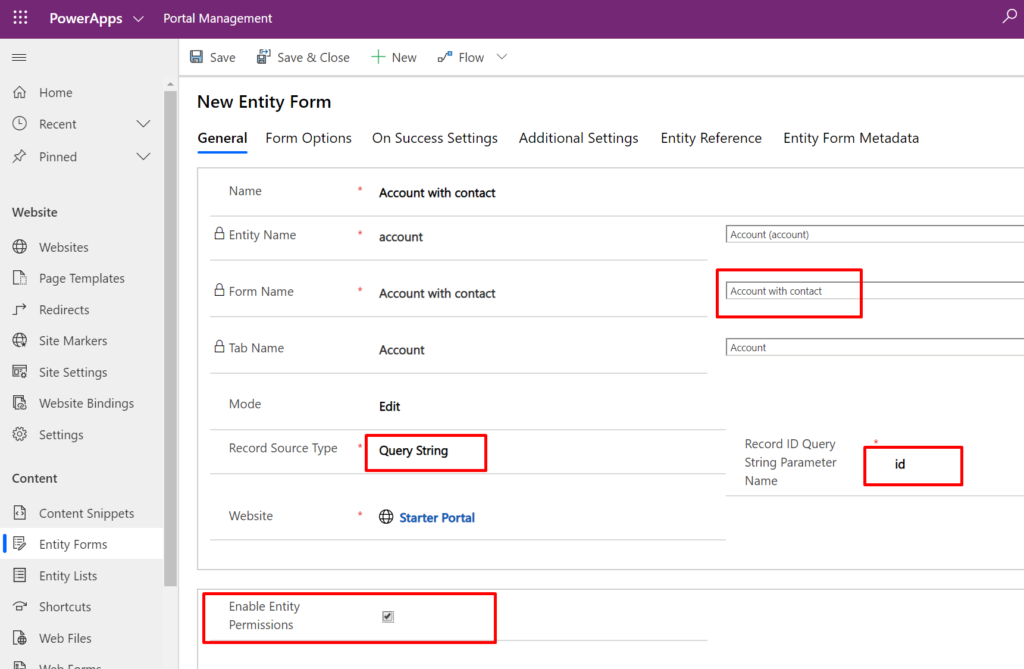Open Entity Lists in sidebar

coord(68,576)
